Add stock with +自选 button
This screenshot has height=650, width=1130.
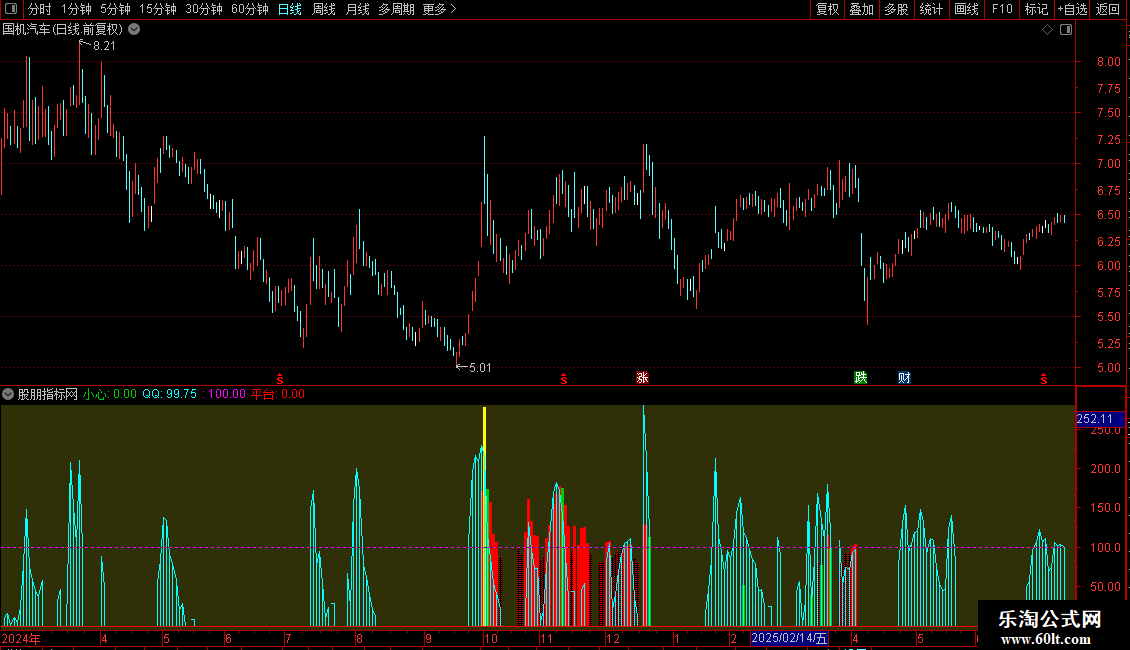tap(1072, 9)
